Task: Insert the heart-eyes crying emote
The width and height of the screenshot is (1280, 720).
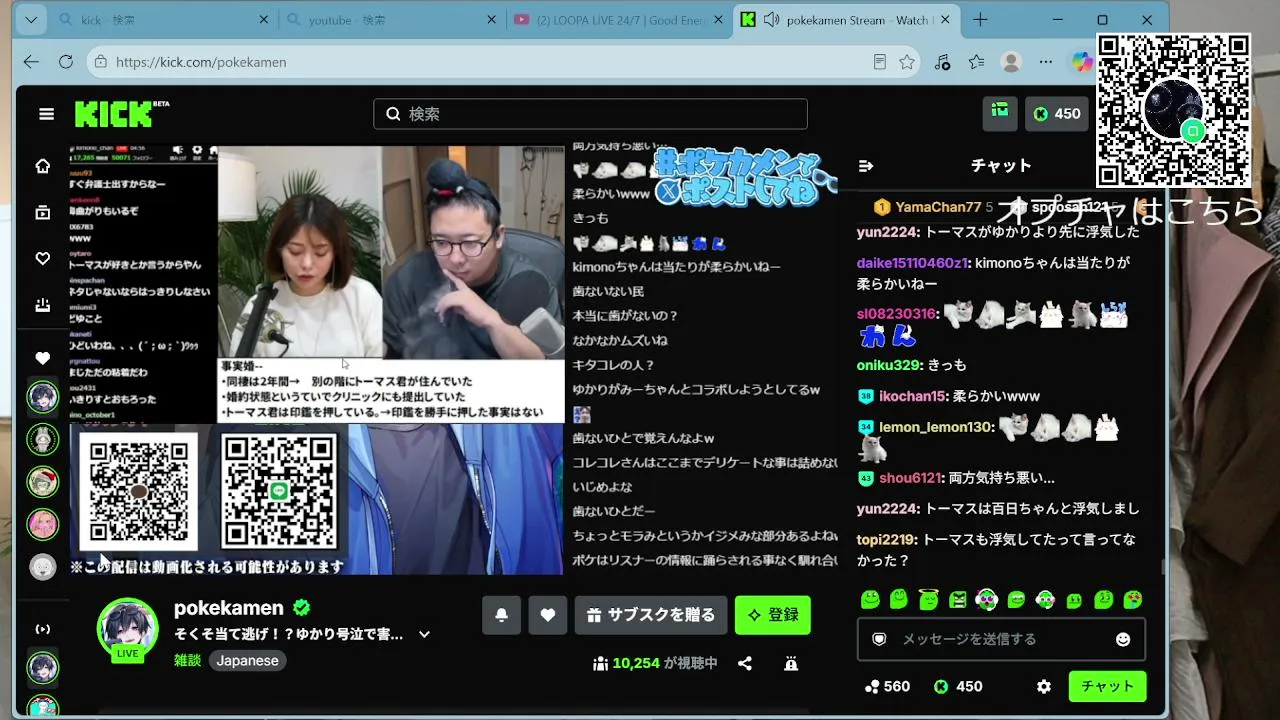Action: click(x=1133, y=600)
